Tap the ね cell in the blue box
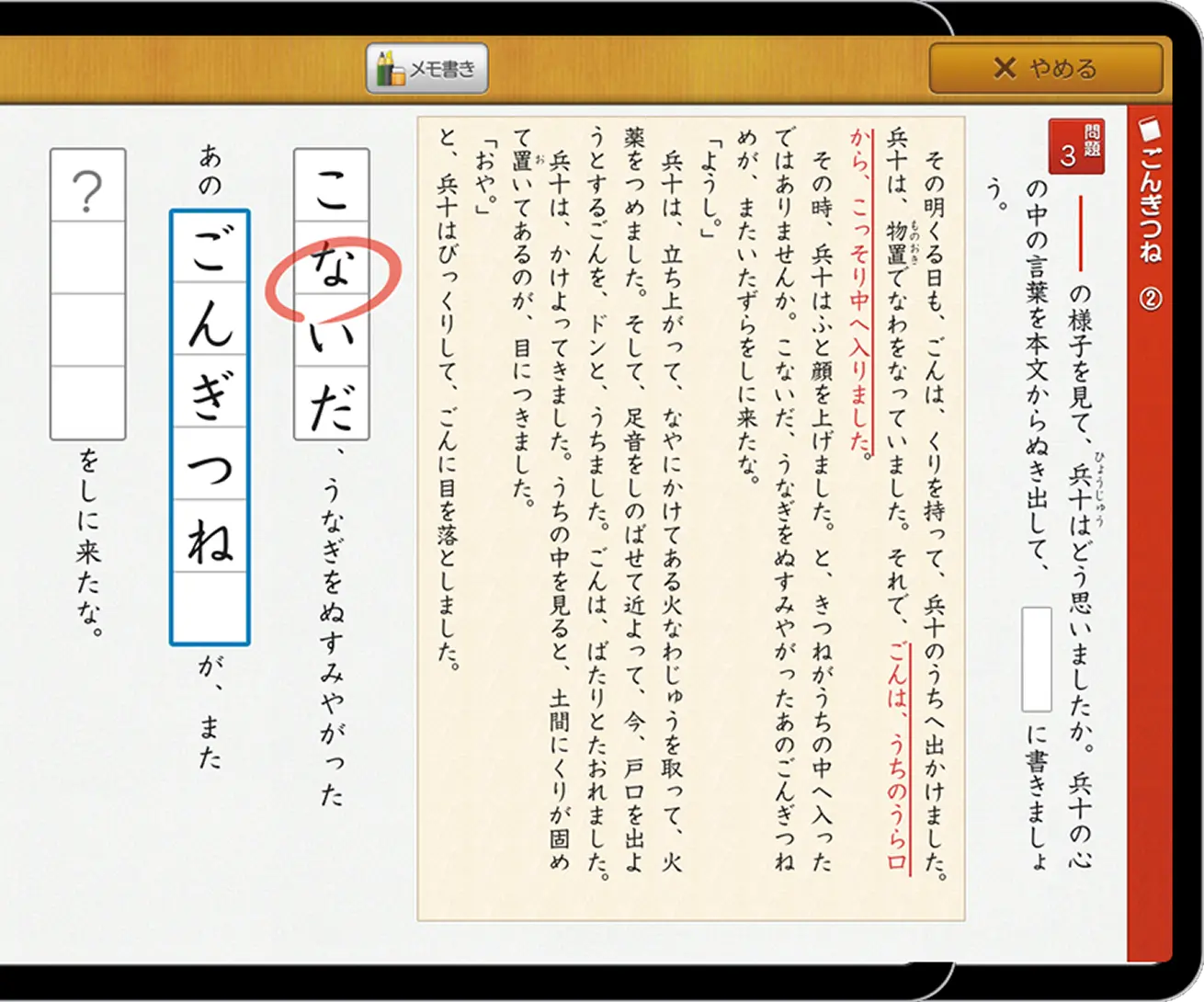Viewport: 1204px width, 1002px height. [x=210, y=535]
